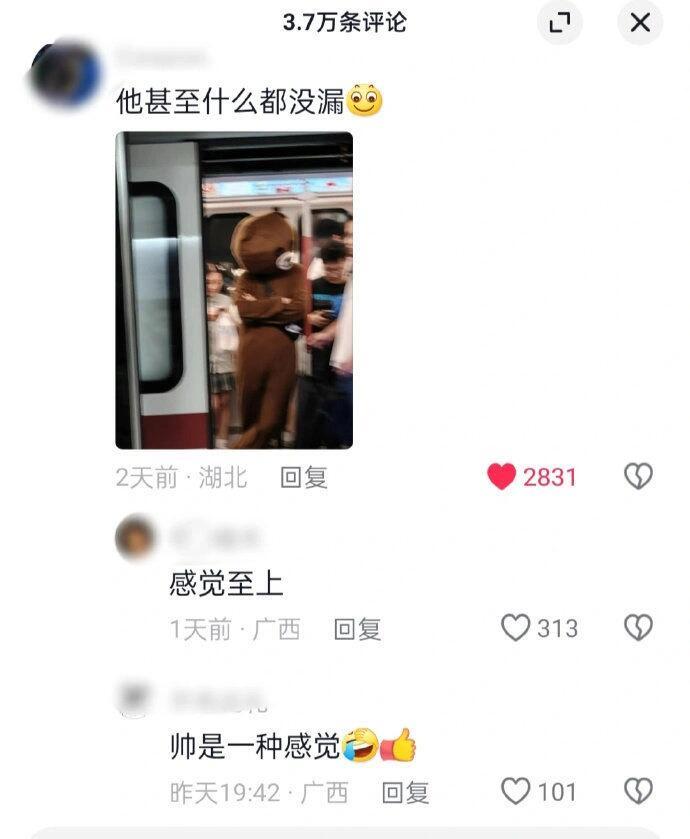This screenshot has height=839, width=690.
Task: Open the third commenter's blurred username
Action: tap(218, 701)
